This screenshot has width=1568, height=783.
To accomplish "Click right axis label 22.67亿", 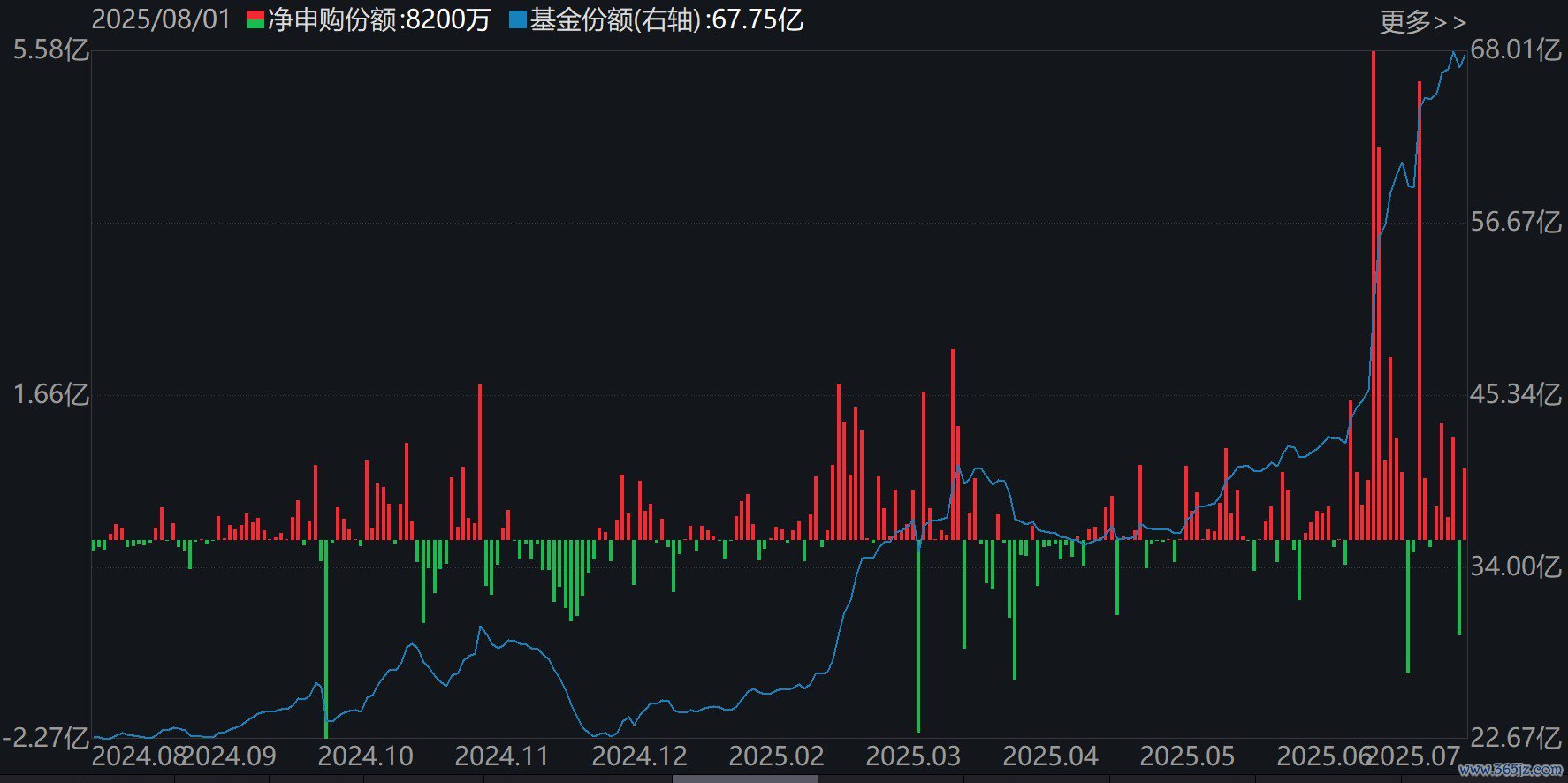I will coord(1516,737).
